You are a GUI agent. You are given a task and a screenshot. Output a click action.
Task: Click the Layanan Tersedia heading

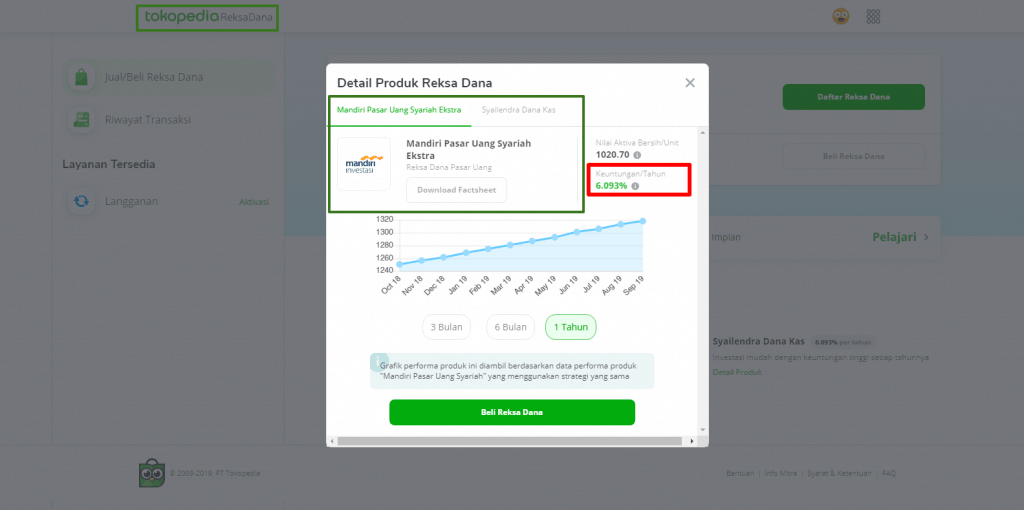tap(108, 164)
